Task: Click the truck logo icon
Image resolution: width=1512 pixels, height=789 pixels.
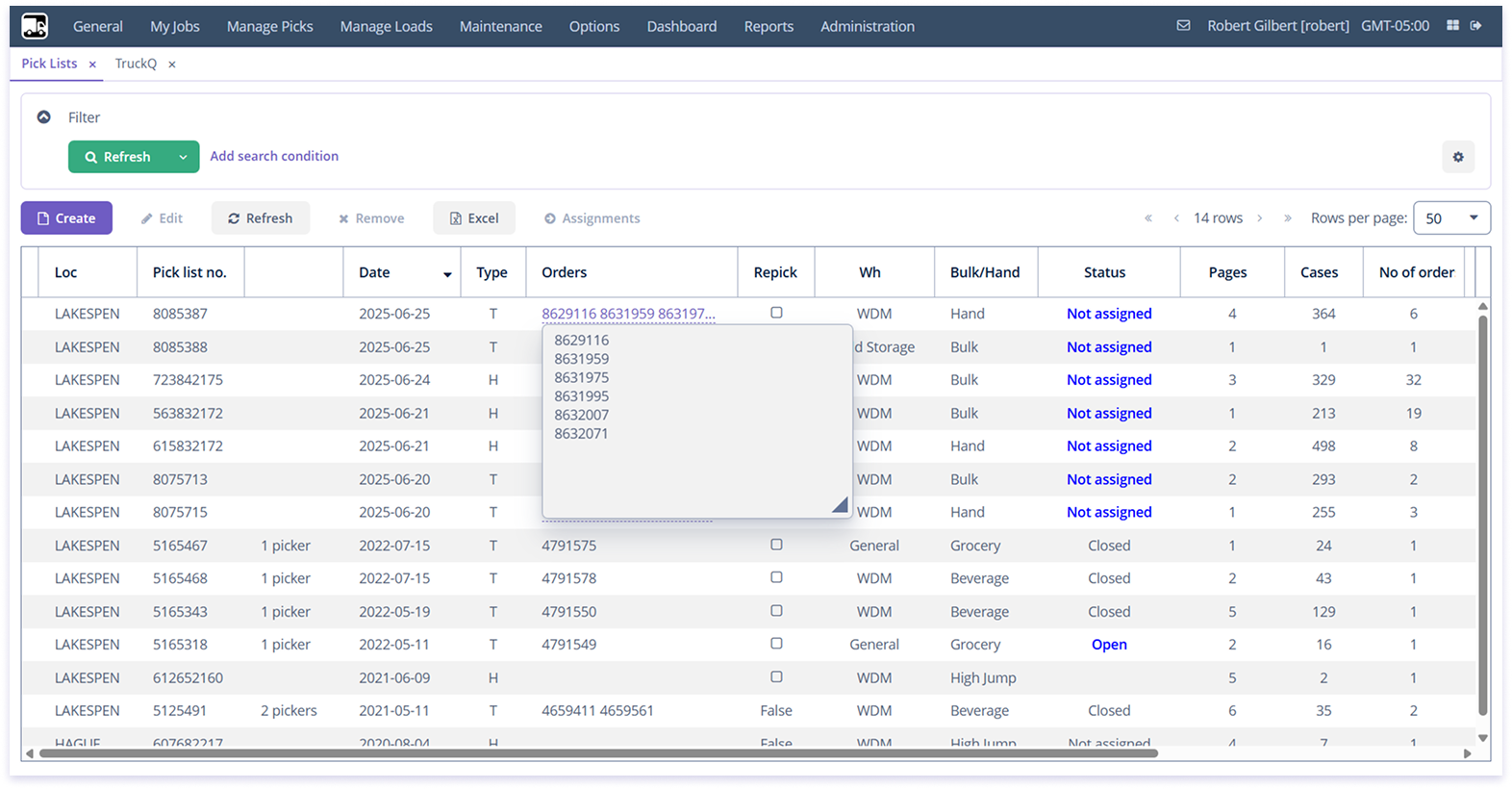Action: tap(35, 26)
